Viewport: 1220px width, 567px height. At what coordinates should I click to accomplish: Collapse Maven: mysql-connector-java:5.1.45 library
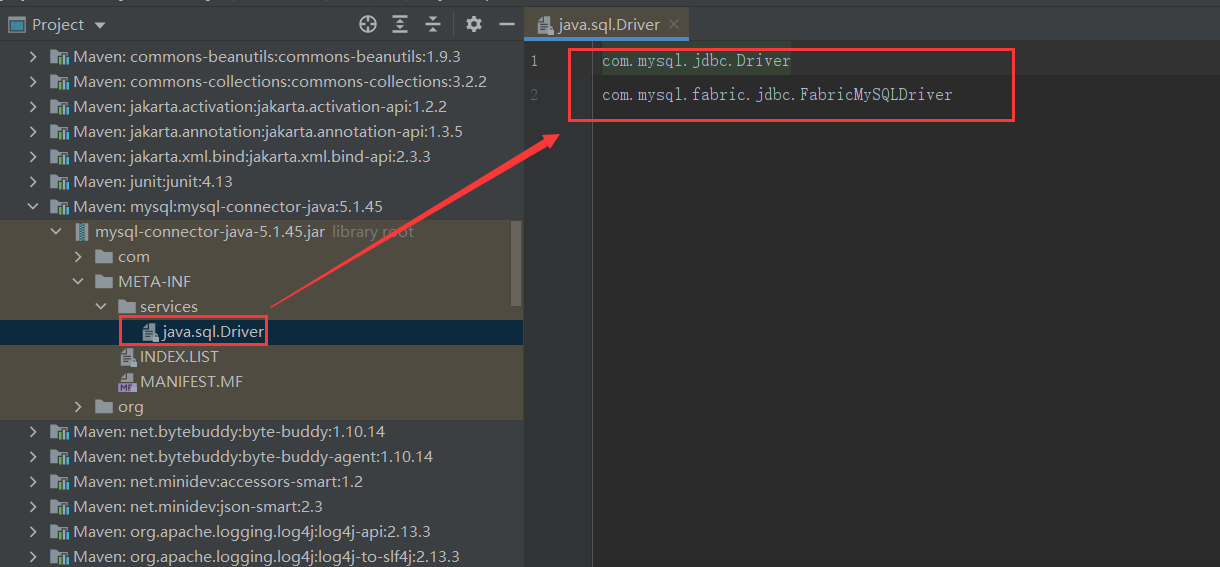tap(34, 206)
